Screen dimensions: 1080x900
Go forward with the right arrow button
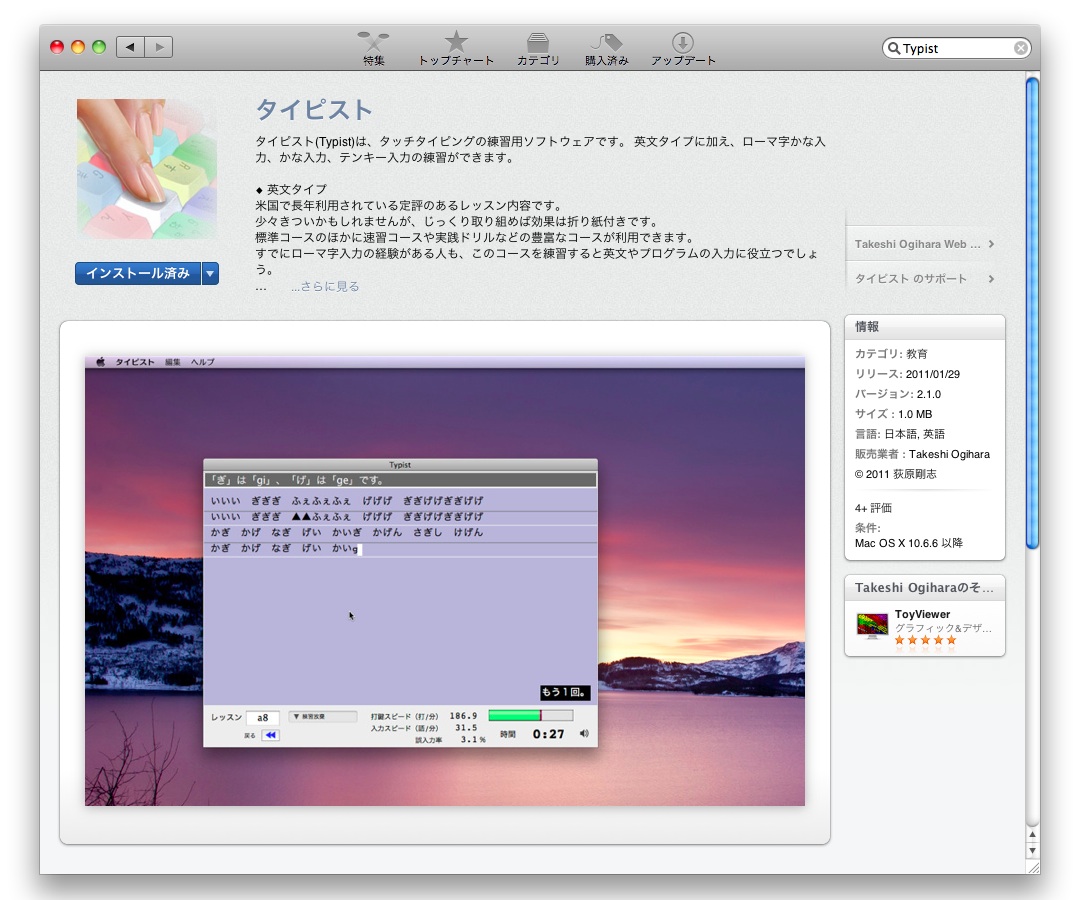pyautogui.click(x=159, y=47)
